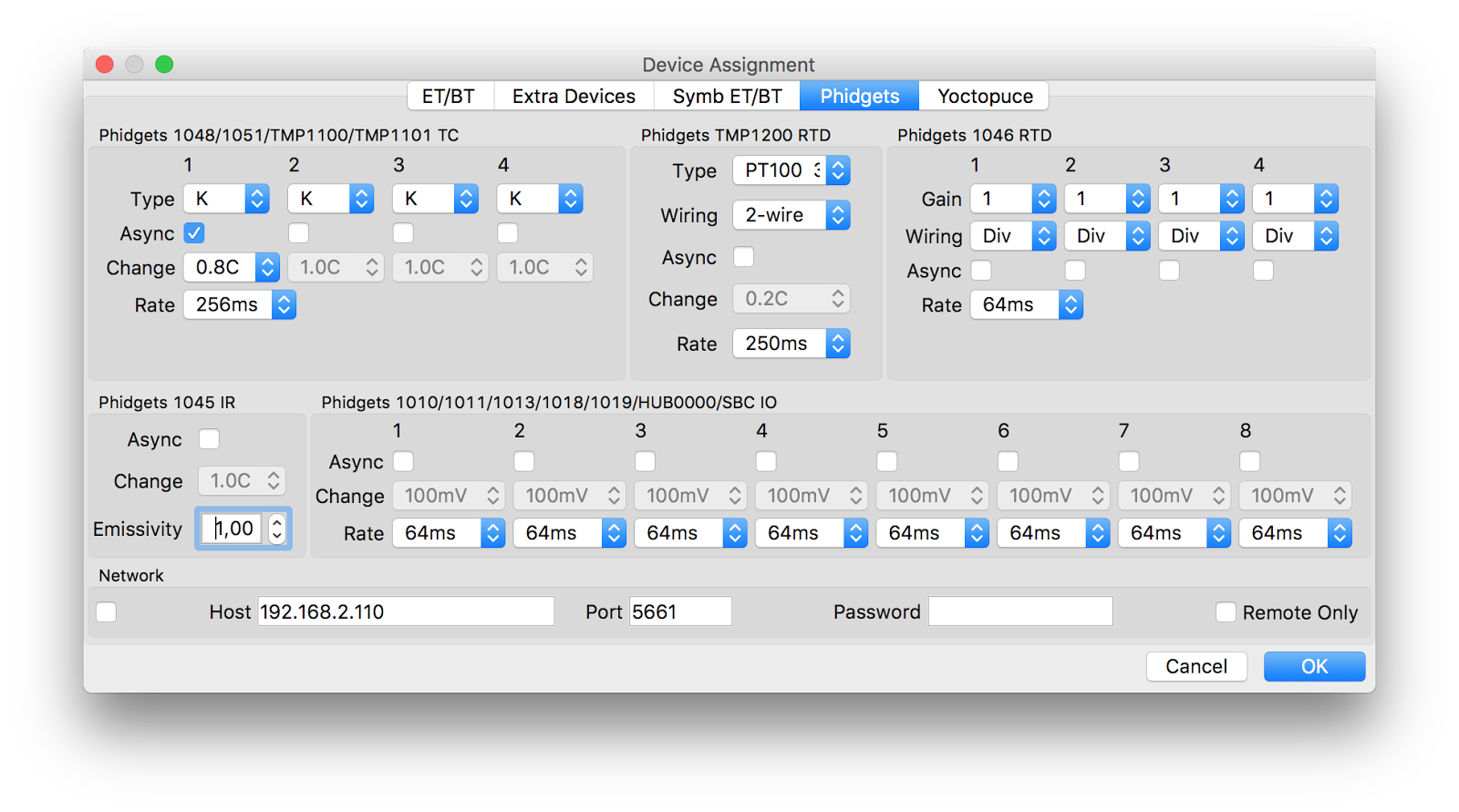Enable Async for 1046 RTD channel 2
The width and height of the screenshot is (1459, 812).
click(1075, 271)
